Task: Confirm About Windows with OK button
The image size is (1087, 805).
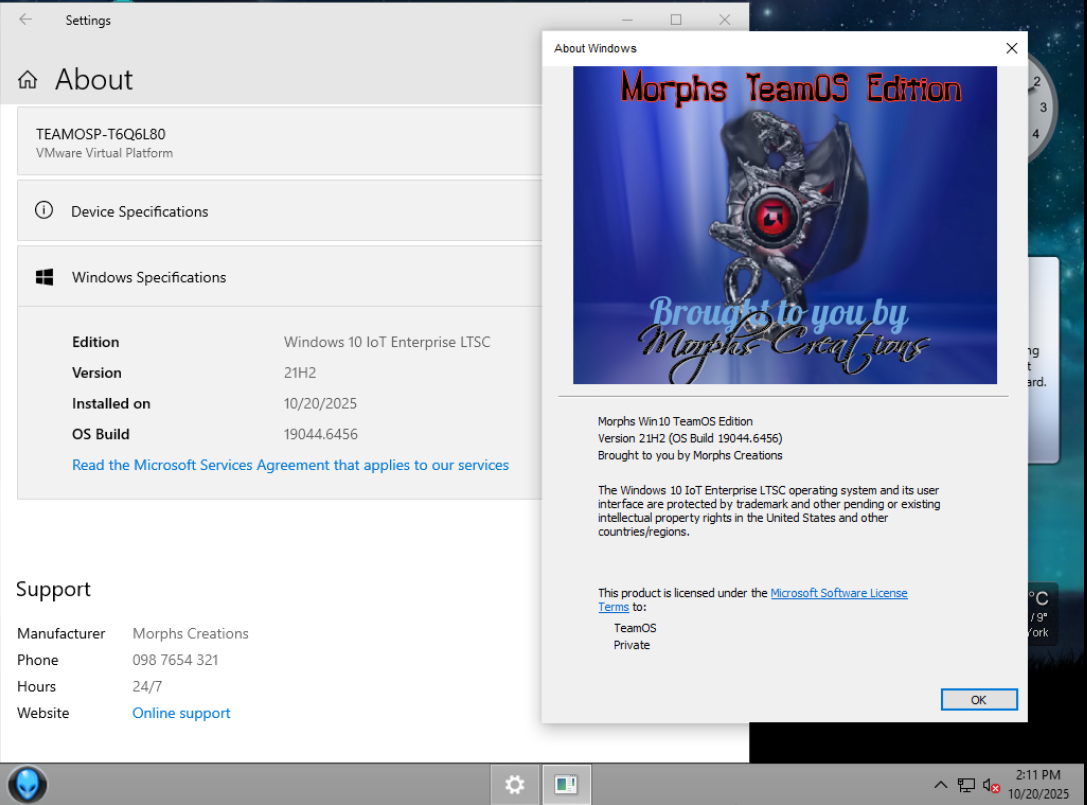Action: coord(978,700)
